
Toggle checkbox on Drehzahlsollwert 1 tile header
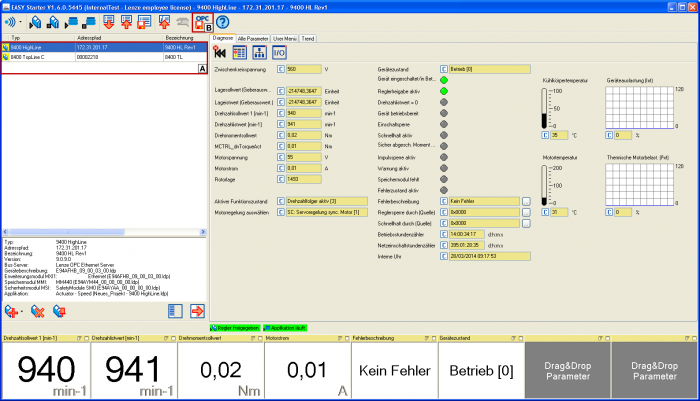click(x=87, y=338)
